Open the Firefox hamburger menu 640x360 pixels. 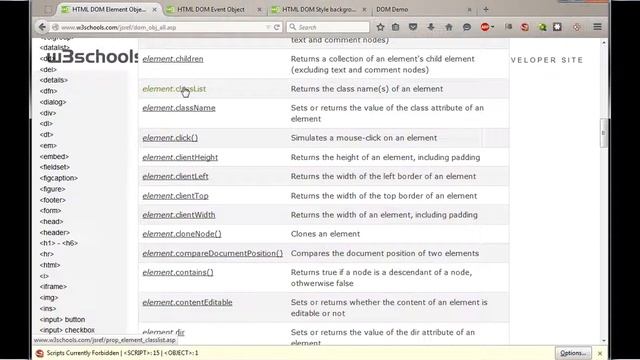point(597,27)
